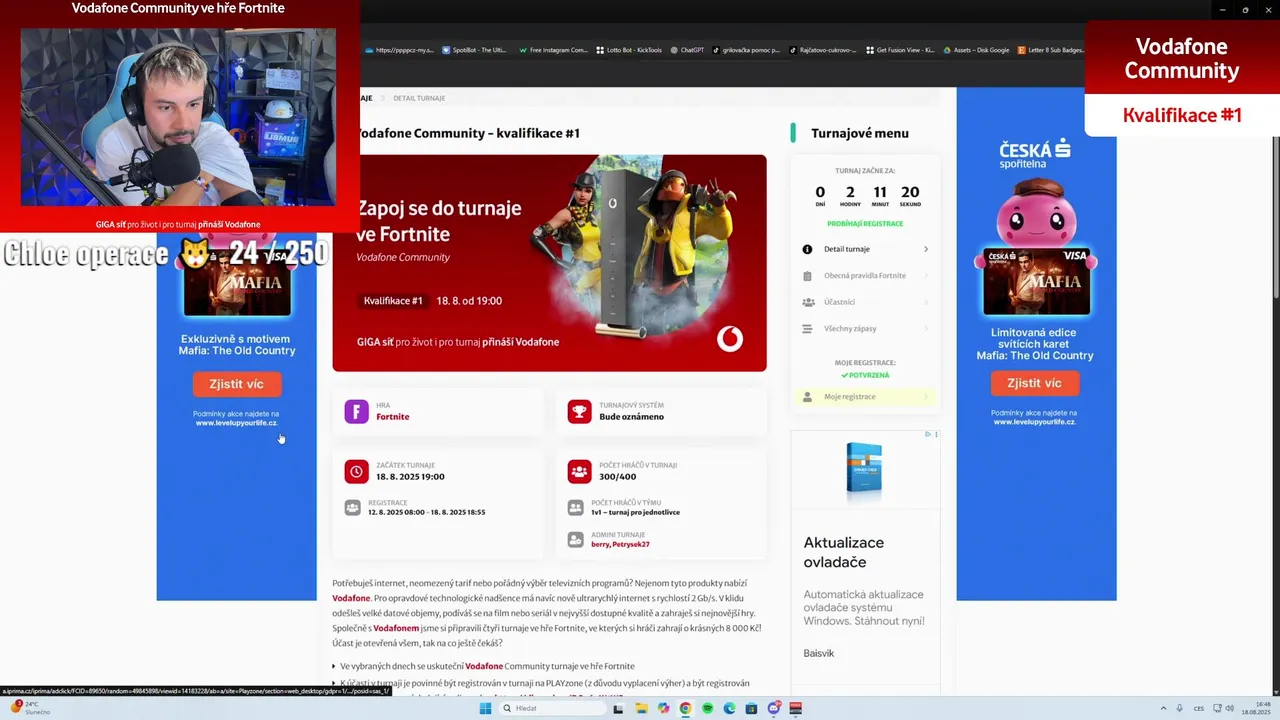The height and width of the screenshot is (720, 1280).
Task: Open Detail turnaje menu item
Action: pyautogui.click(x=865, y=249)
